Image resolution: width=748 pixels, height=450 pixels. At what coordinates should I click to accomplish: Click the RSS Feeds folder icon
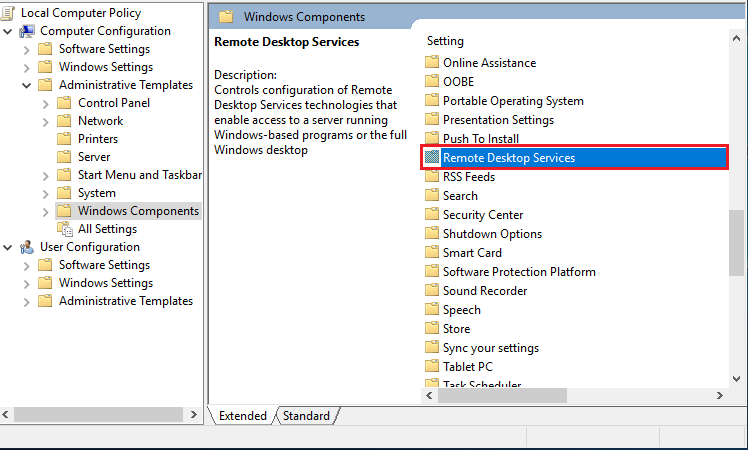[x=432, y=177]
